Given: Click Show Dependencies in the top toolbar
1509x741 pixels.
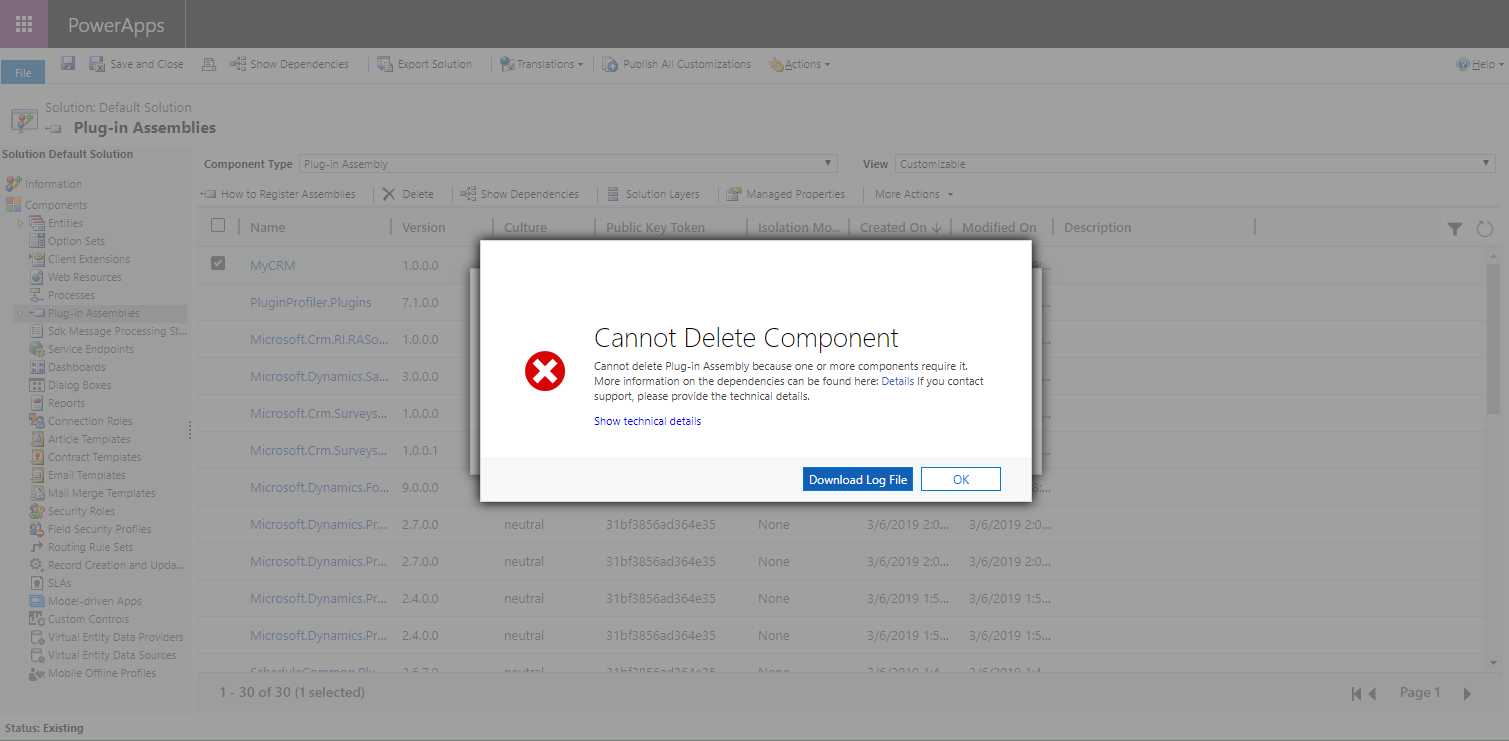Looking at the screenshot, I should (289, 64).
